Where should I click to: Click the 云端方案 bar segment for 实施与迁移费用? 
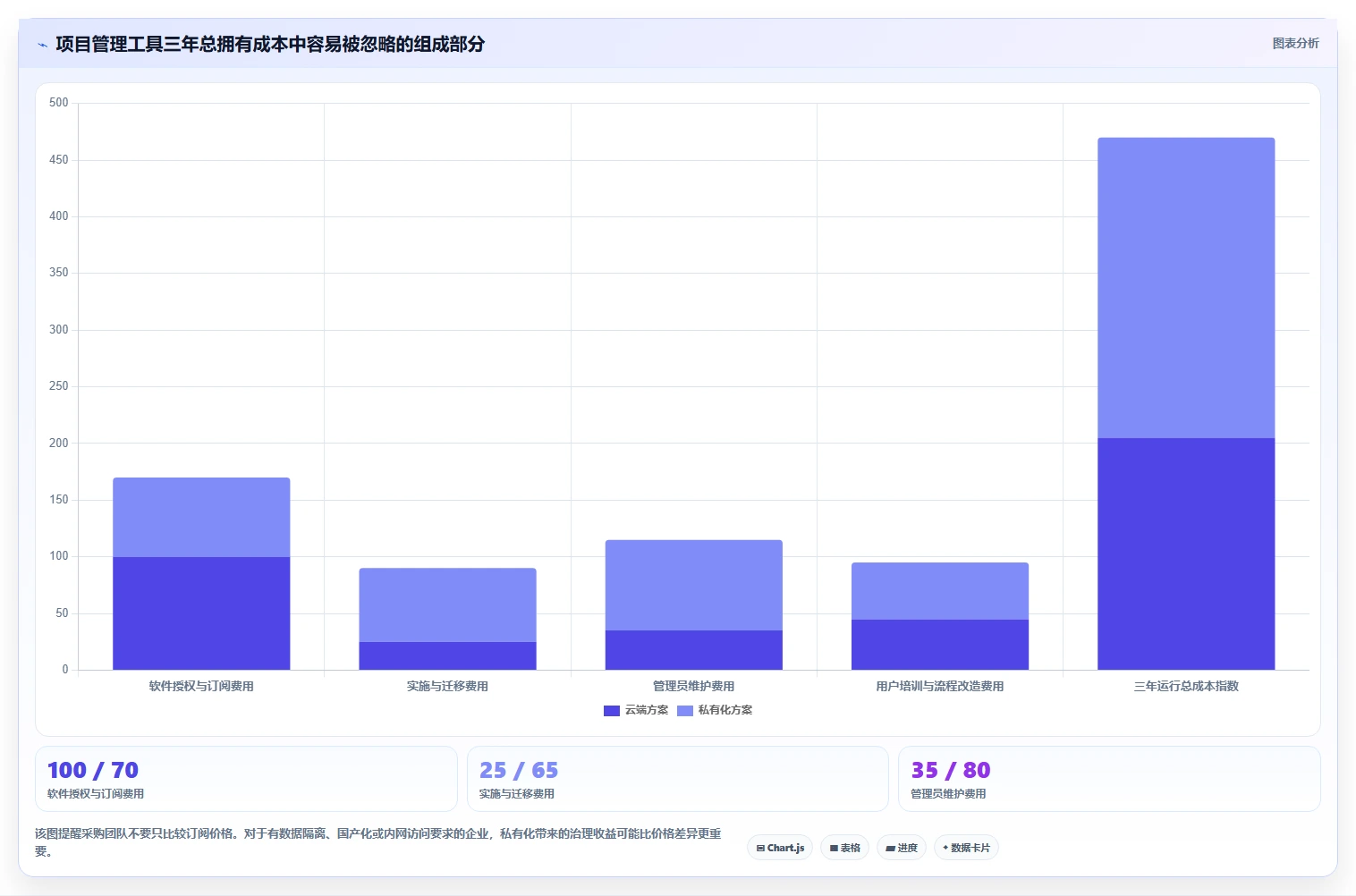[447, 655]
